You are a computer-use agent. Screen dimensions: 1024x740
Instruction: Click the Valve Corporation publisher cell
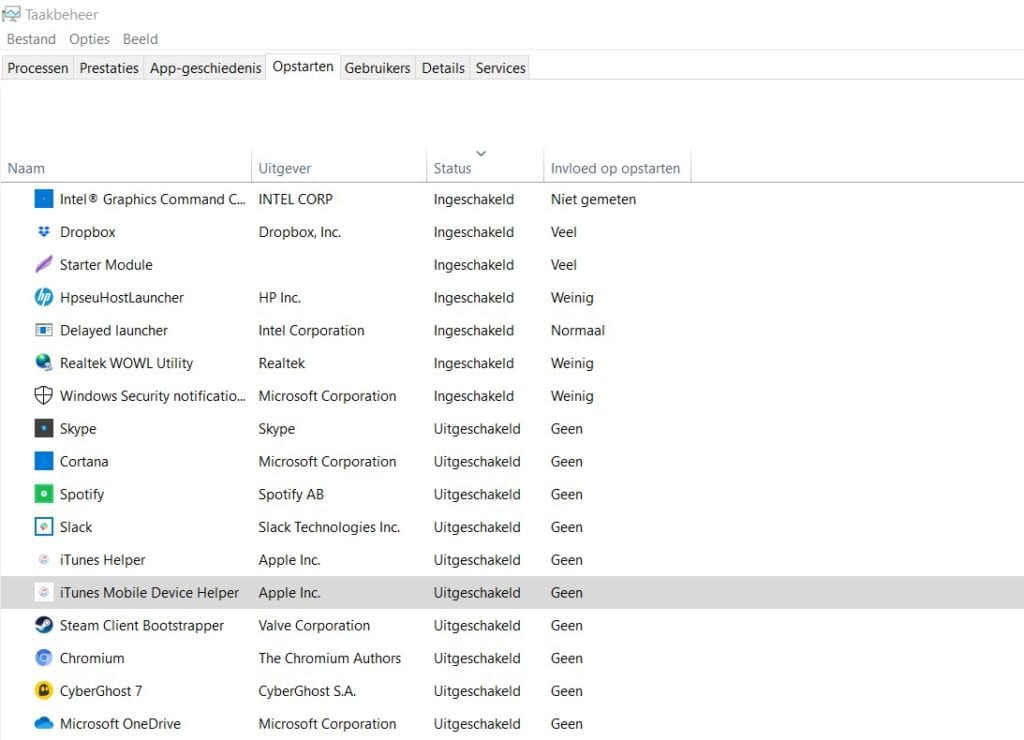[x=314, y=625]
